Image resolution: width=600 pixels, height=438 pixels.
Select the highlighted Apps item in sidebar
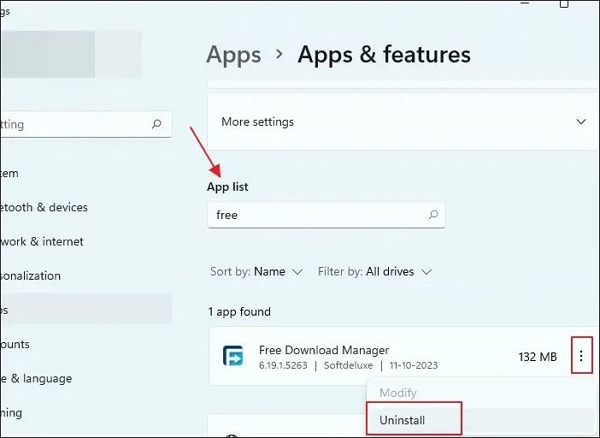86,309
